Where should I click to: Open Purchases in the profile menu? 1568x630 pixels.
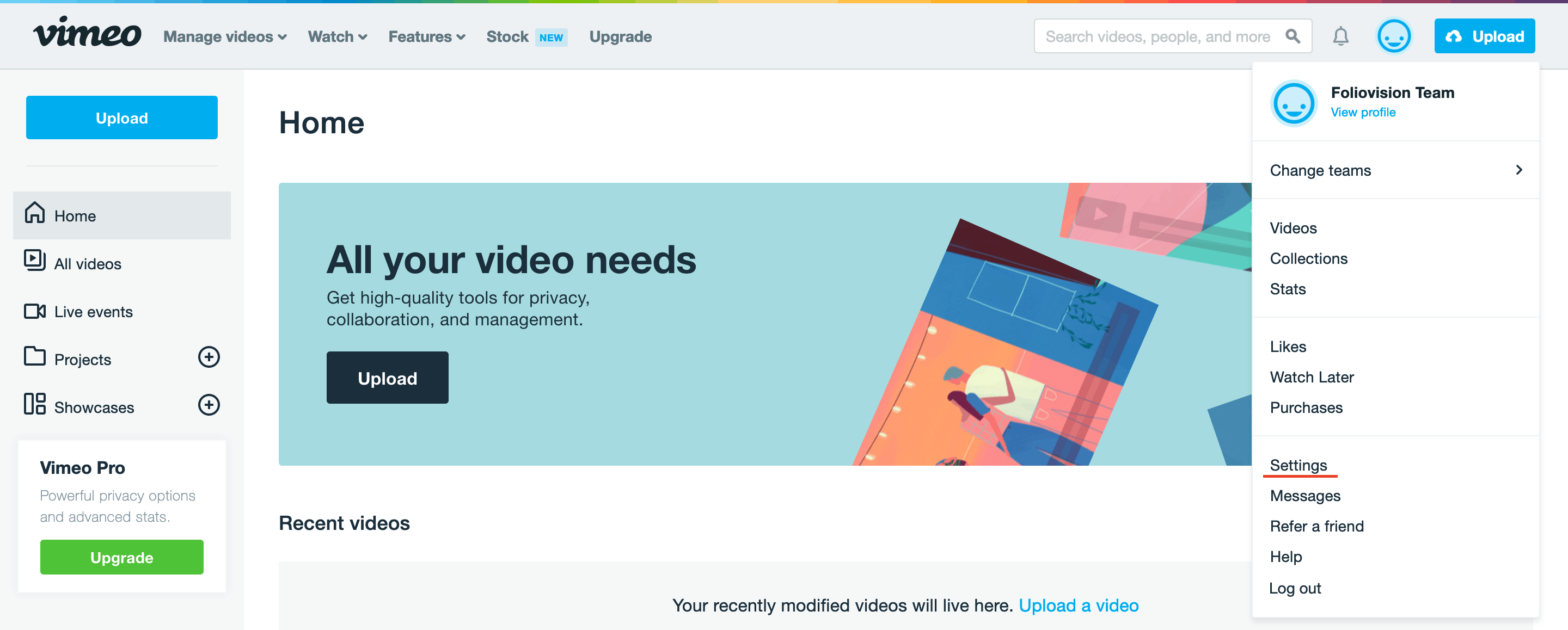[x=1306, y=407]
